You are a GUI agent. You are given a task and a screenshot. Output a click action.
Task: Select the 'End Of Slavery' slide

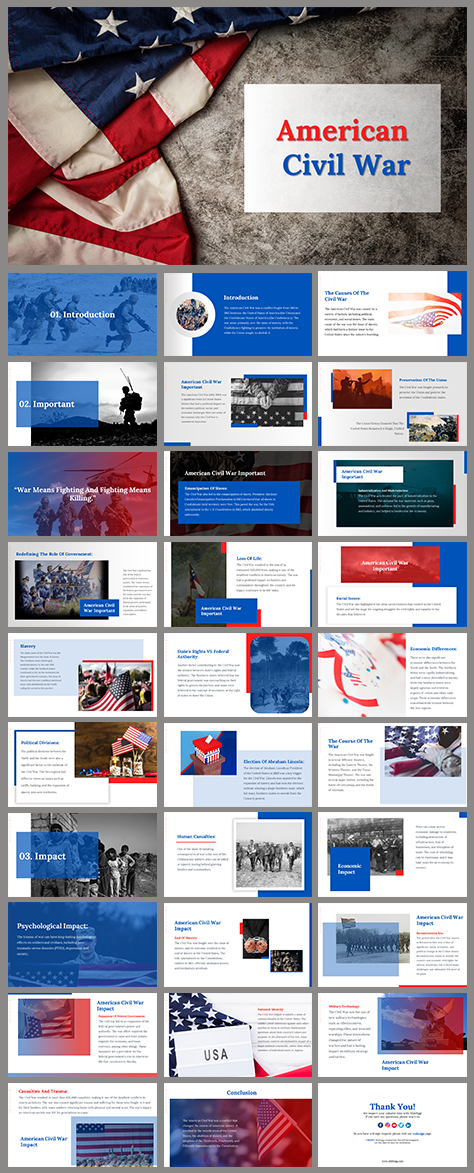[x=238, y=944]
